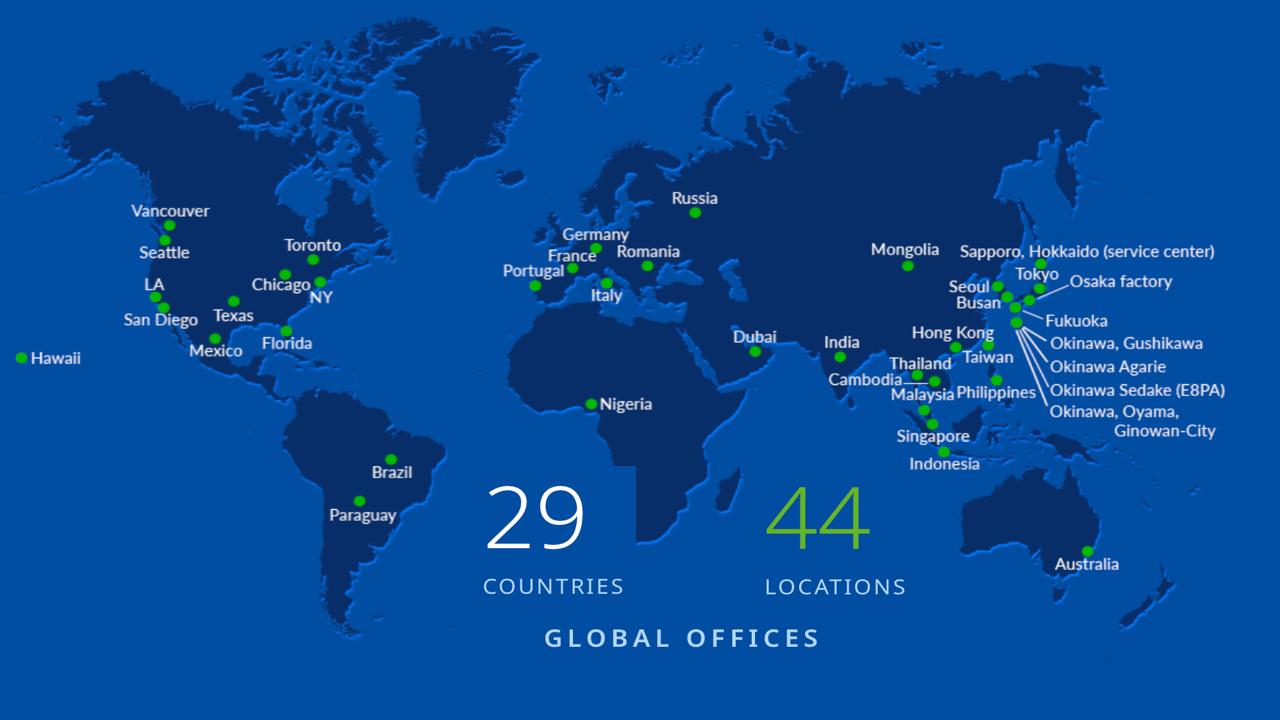Click the green dot beside Hawaii
Image resolution: width=1280 pixels, height=720 pixels.
pyautogui.click(x=21, y=358)
